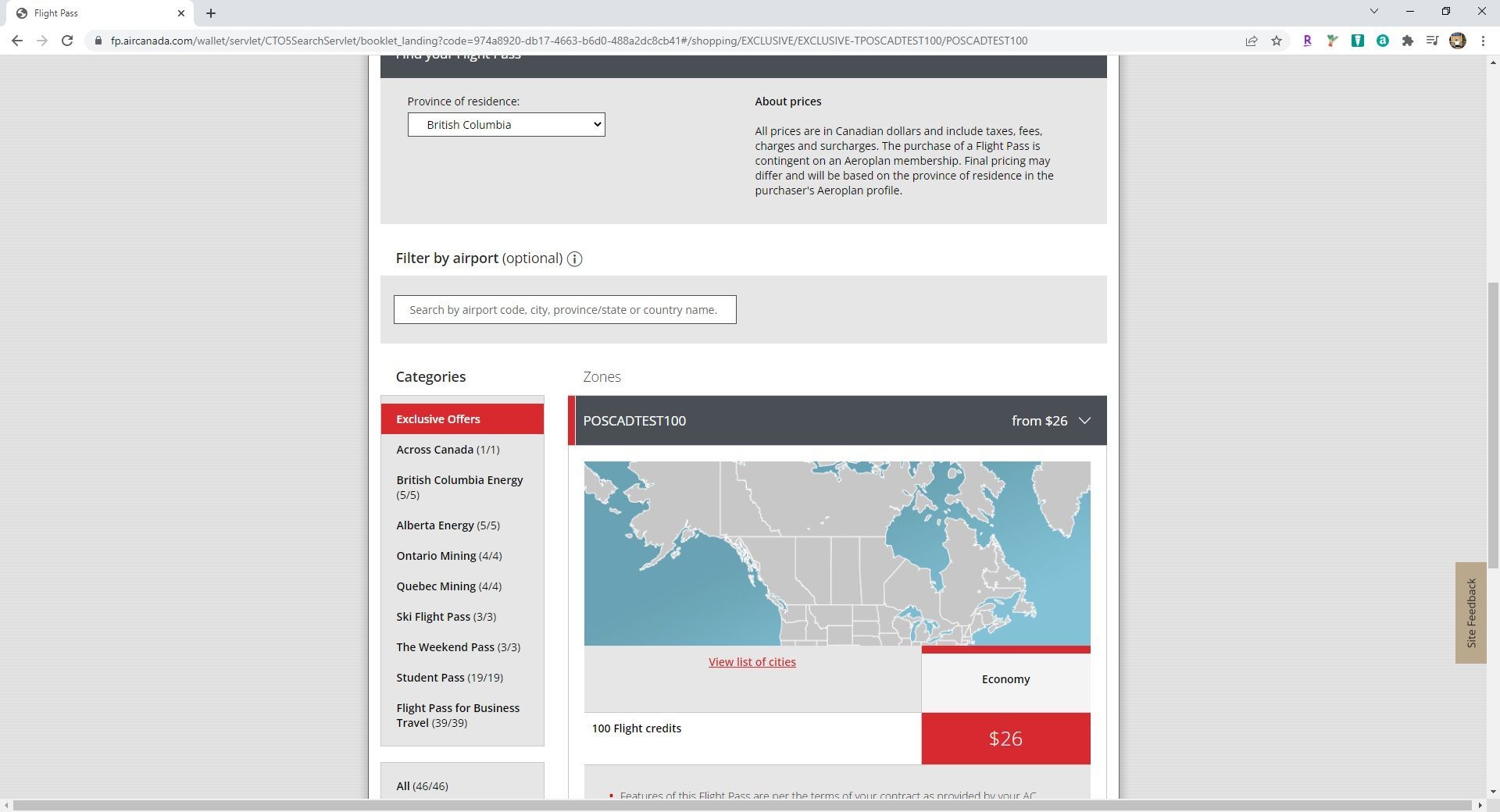The height and width of the screenshot is (812, 1500).
Task: Open the Province of residence dropdown
Action: (x=506, y=125)
